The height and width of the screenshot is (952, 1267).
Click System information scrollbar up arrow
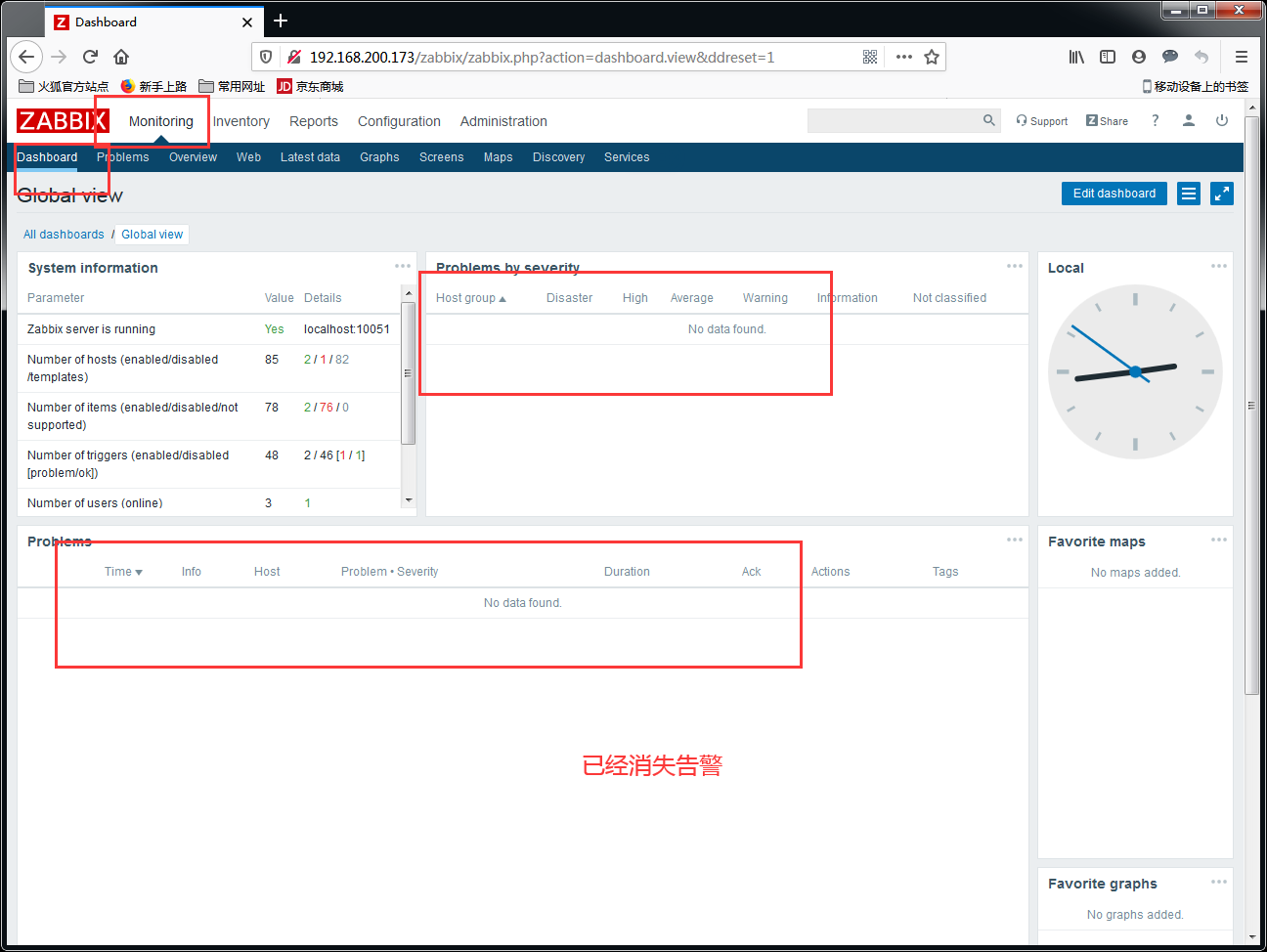409,292
